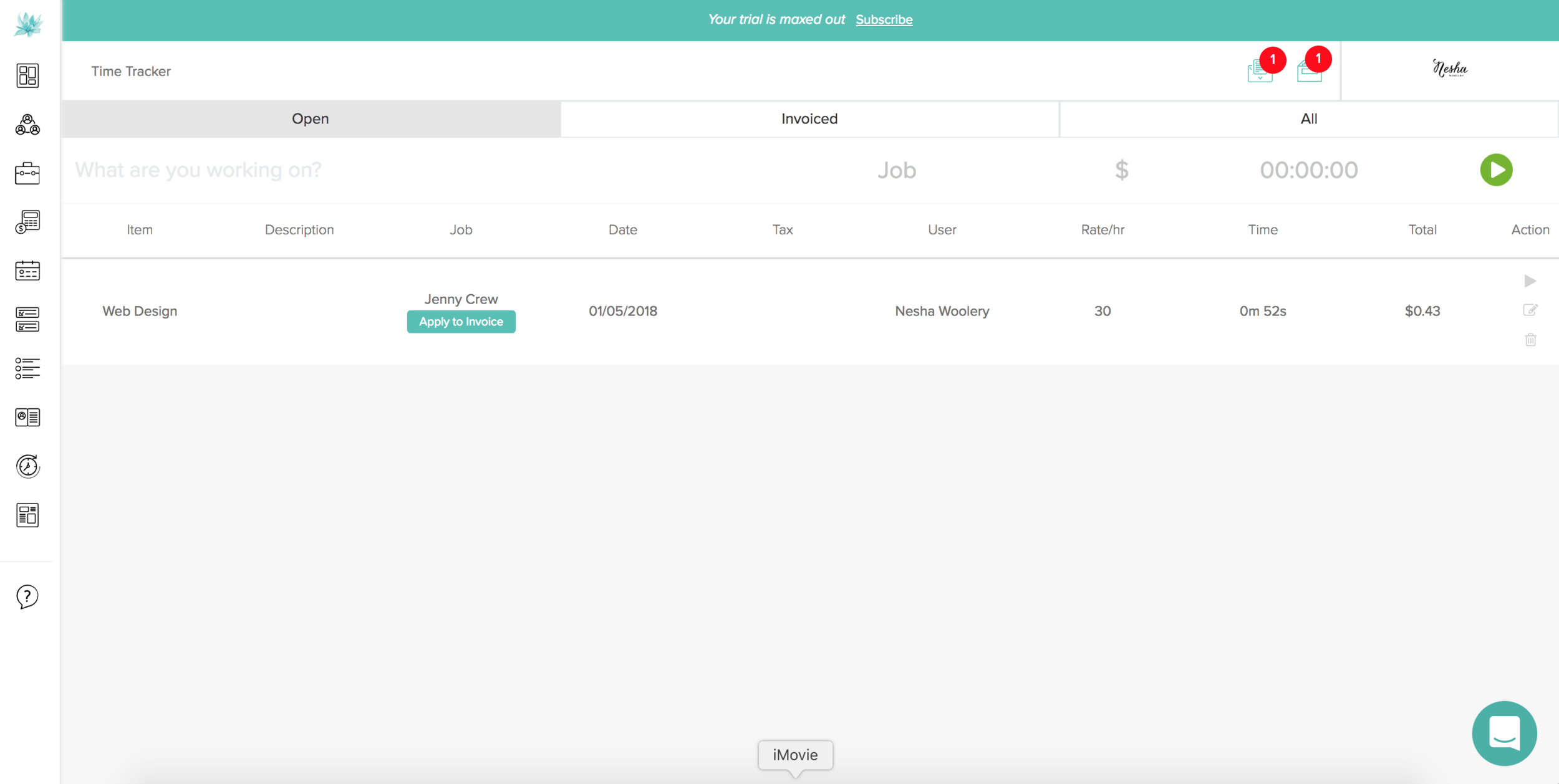Viewport: 1559px width, 784px height.
Task: Open the invoices dollar icon in sidebar
Action: point(27,222)
